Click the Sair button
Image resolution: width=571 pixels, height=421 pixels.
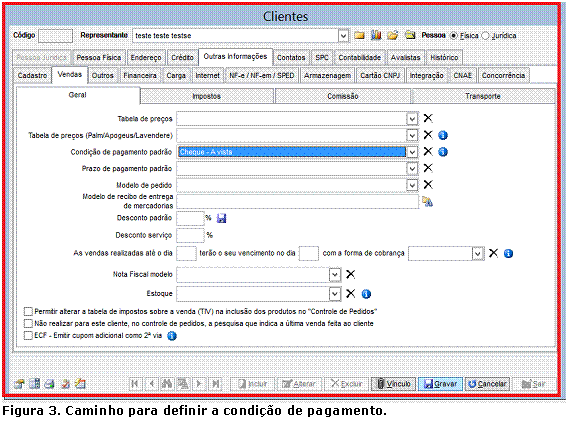coord(534,384)
